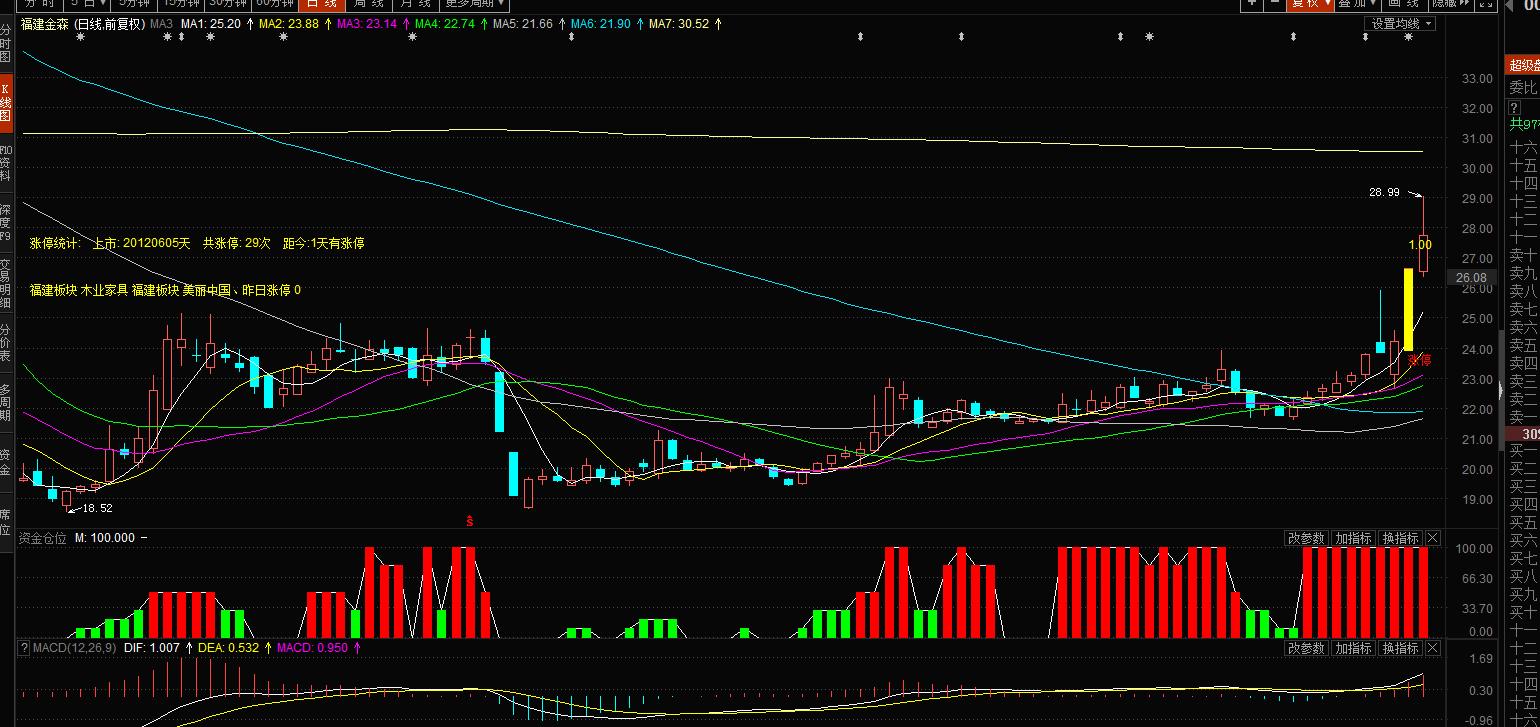Viewport: 1540px width, 727px height.
Task: Open the 深度F9 sidebar entry
Action: click(x=6, y=223)
